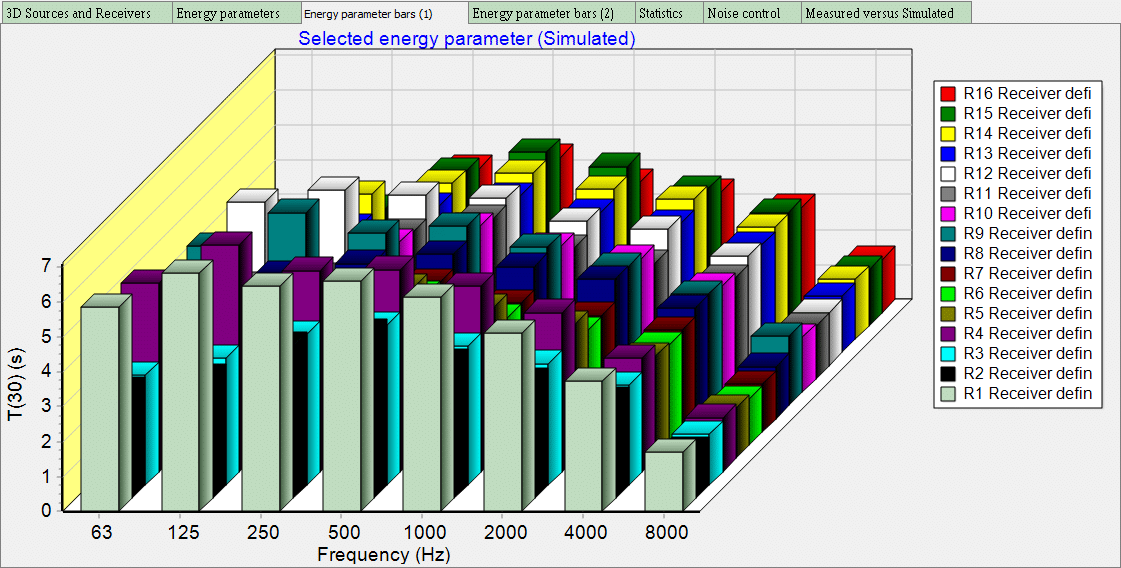Click the 2000 frequency axis label
The width and height of the screenshot is (1121, 568).
pos(506,533)
